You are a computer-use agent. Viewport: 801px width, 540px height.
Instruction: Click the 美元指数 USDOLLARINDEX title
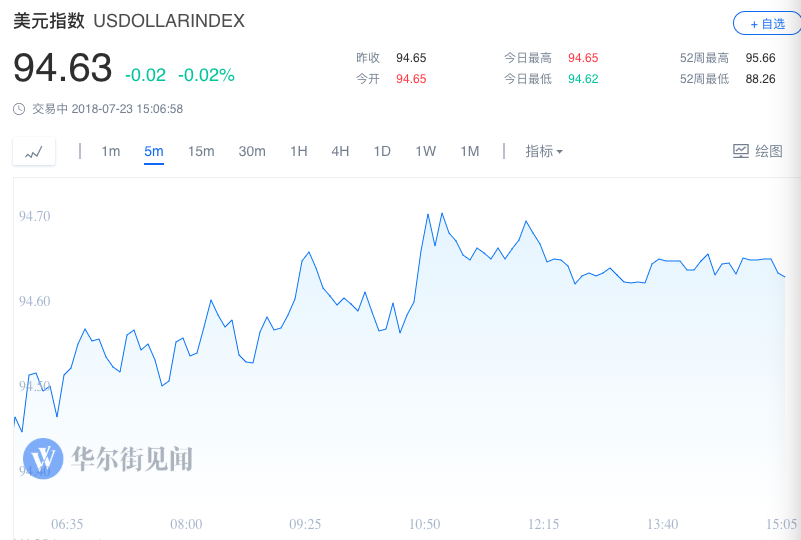point(129,21)
